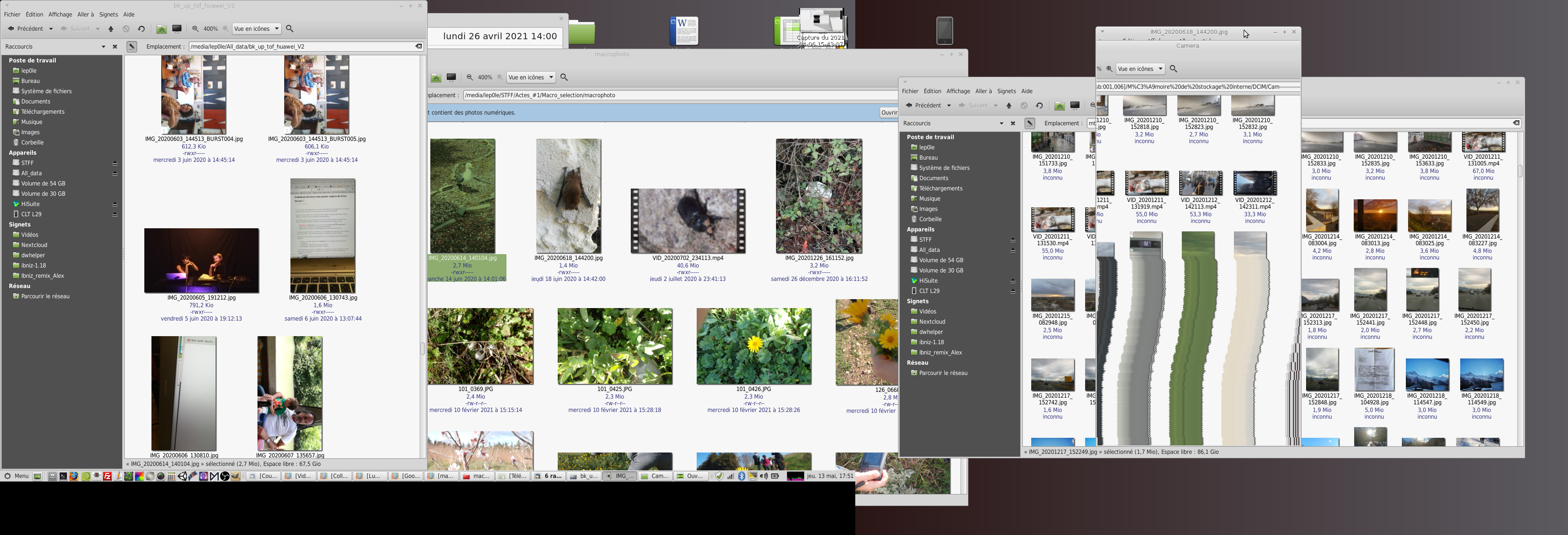
Task: Close the Raccourcis side panel in right window
Action: (1013, 123)
